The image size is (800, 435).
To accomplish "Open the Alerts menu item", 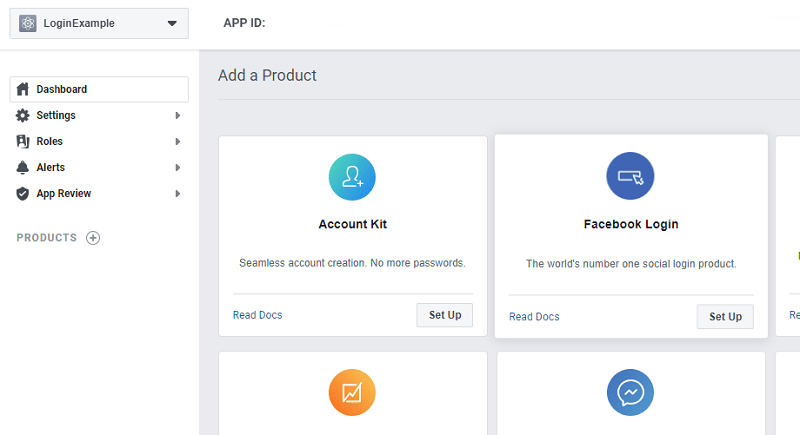I will coord(99,167).
